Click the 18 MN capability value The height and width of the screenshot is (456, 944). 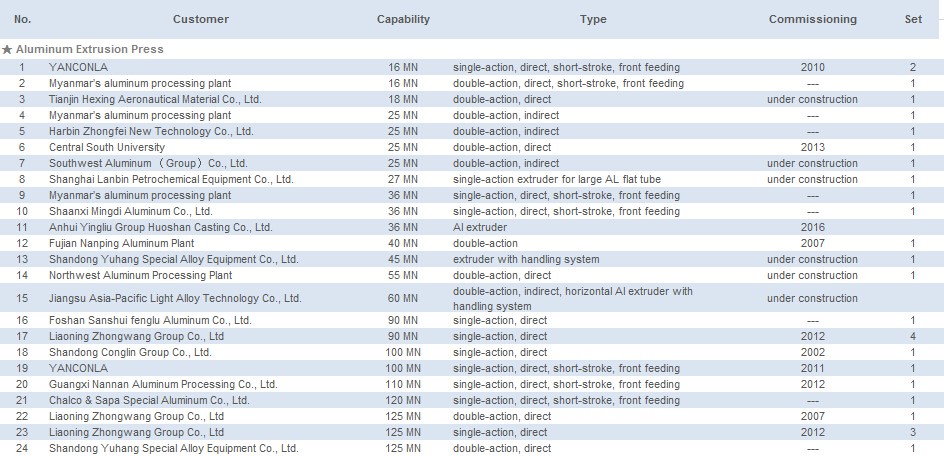pos(403,99)
